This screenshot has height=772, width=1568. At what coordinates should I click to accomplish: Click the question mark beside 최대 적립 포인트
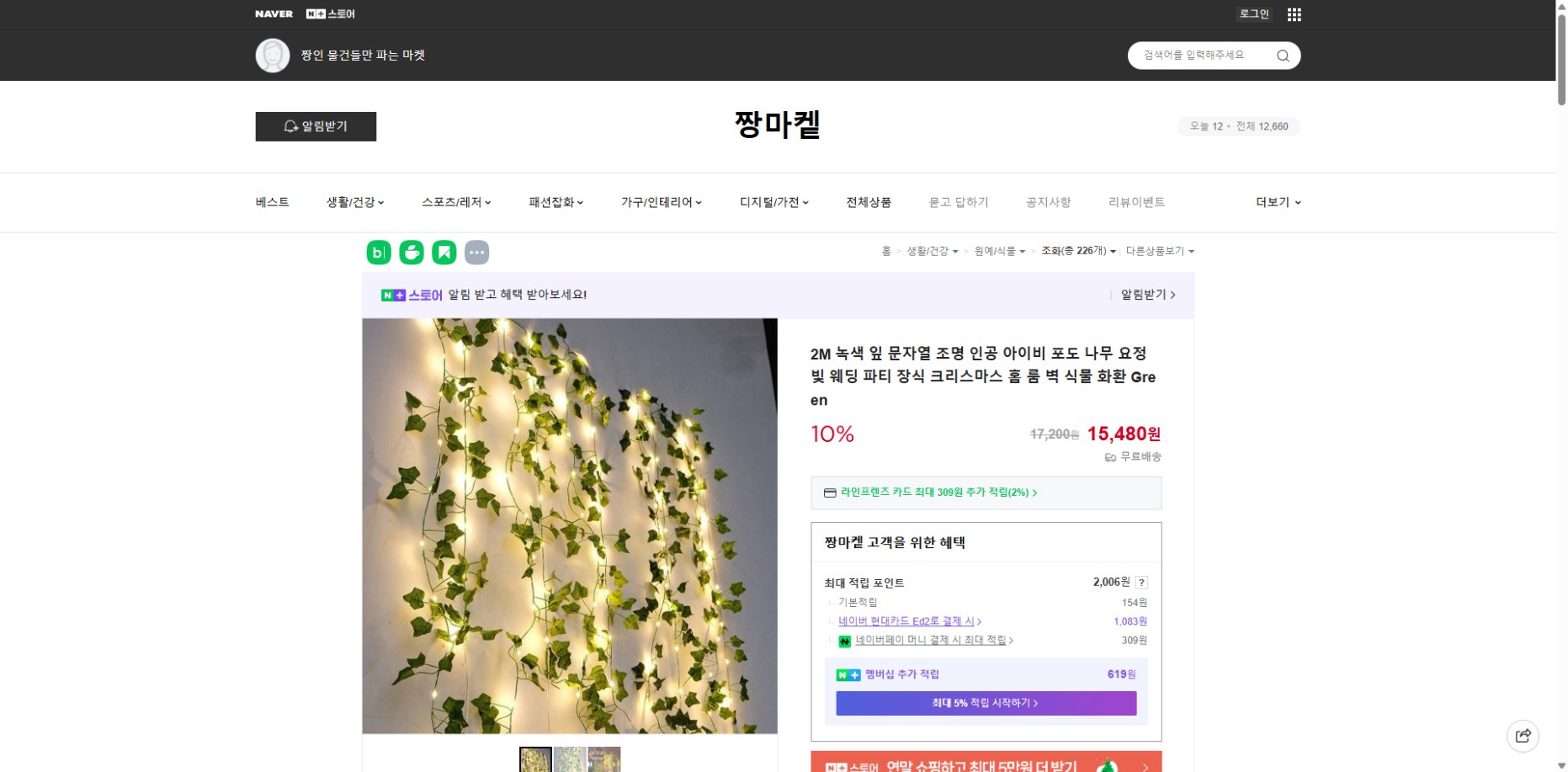(1141, 582)
